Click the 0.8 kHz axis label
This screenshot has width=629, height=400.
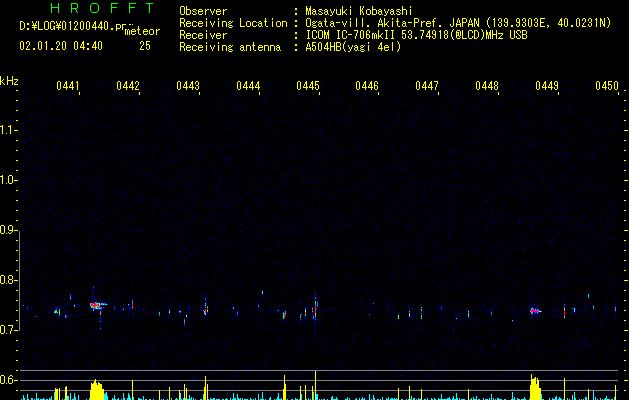click(8, 280)
